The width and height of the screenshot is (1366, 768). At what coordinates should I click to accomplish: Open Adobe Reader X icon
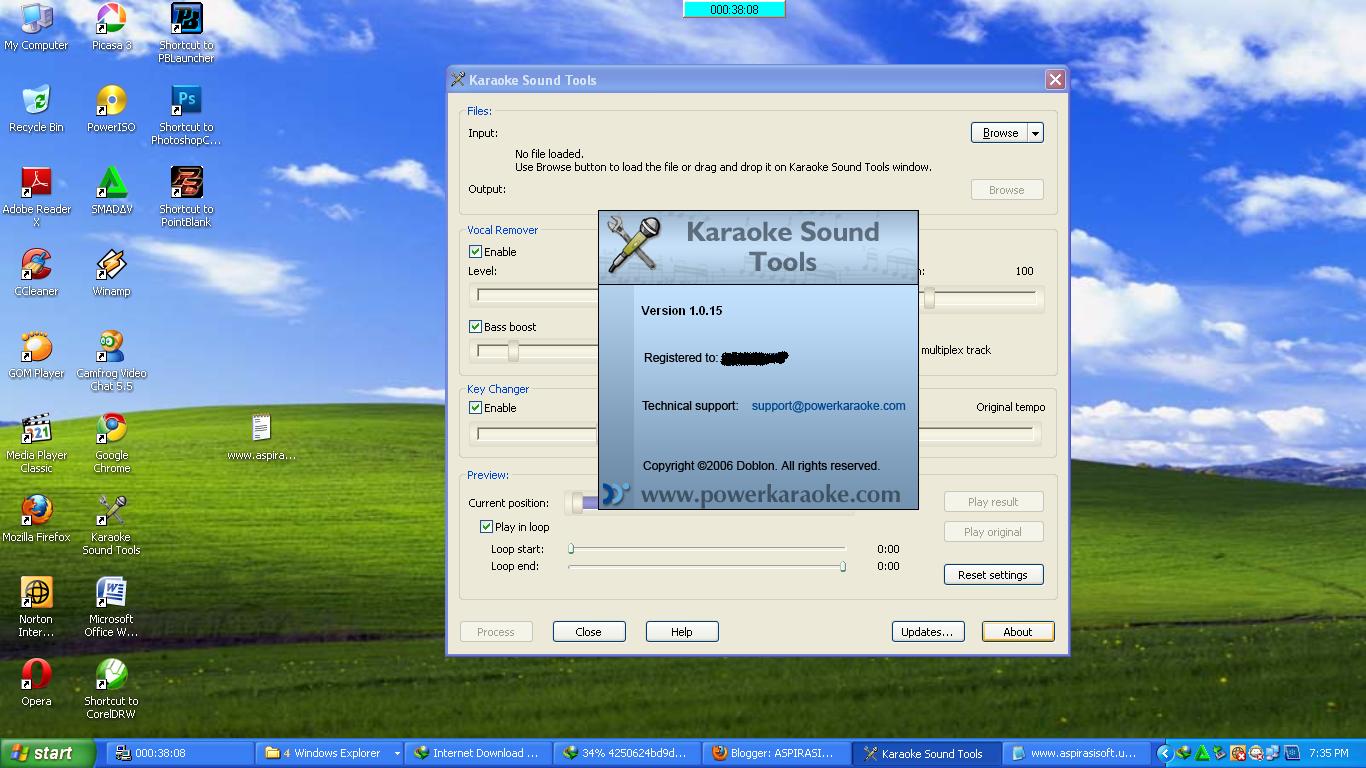pos(36,197)
